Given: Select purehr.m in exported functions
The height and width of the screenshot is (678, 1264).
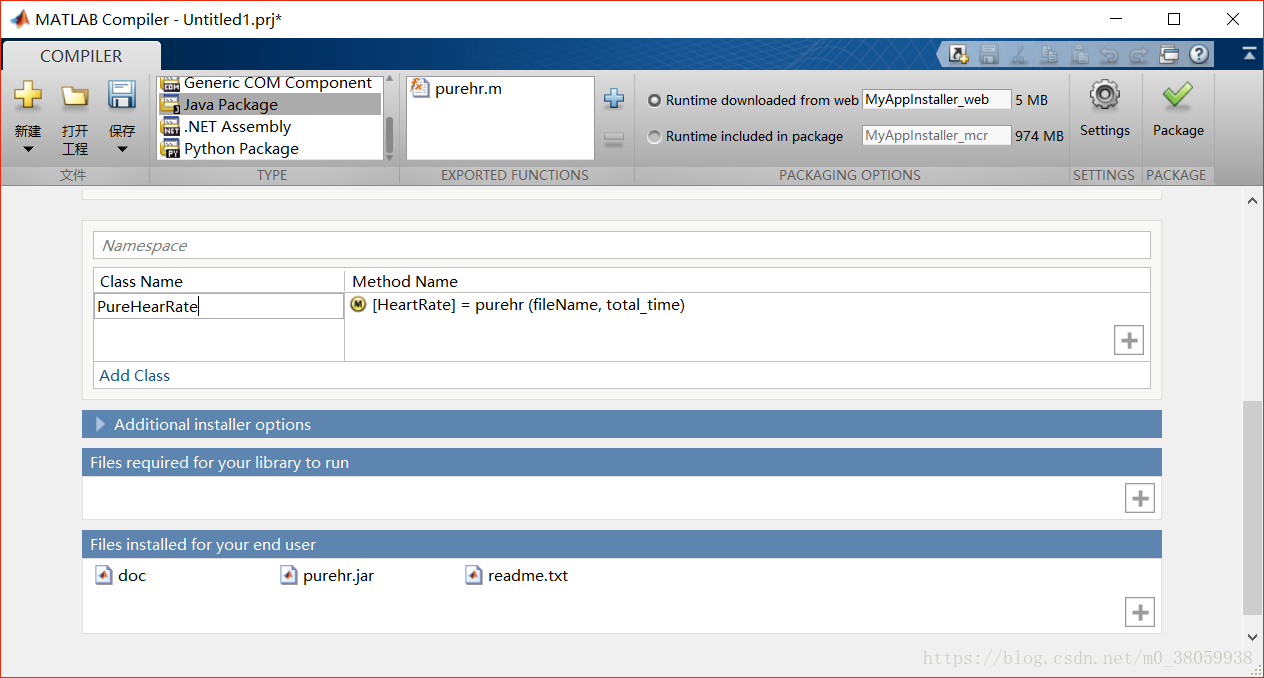Looking at the screenshot, I should point(468,88).
